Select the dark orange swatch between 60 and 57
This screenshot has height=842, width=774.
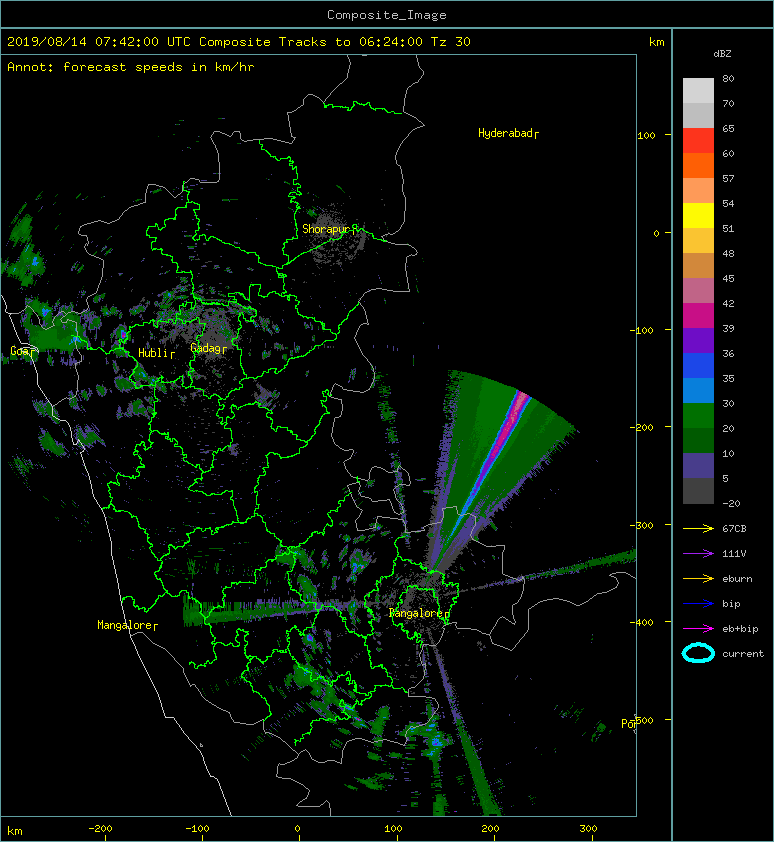[x=698, y=165]
